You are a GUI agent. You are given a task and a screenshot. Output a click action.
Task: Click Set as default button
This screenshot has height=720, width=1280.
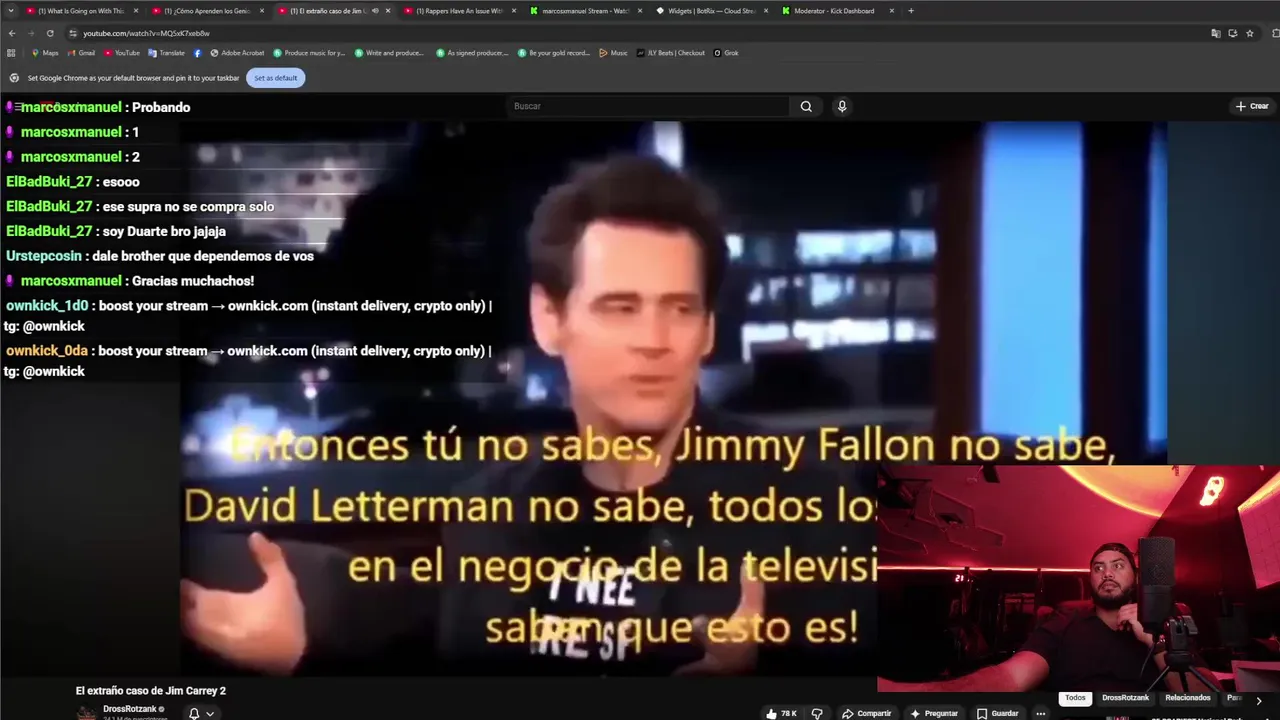pos(275,78)
